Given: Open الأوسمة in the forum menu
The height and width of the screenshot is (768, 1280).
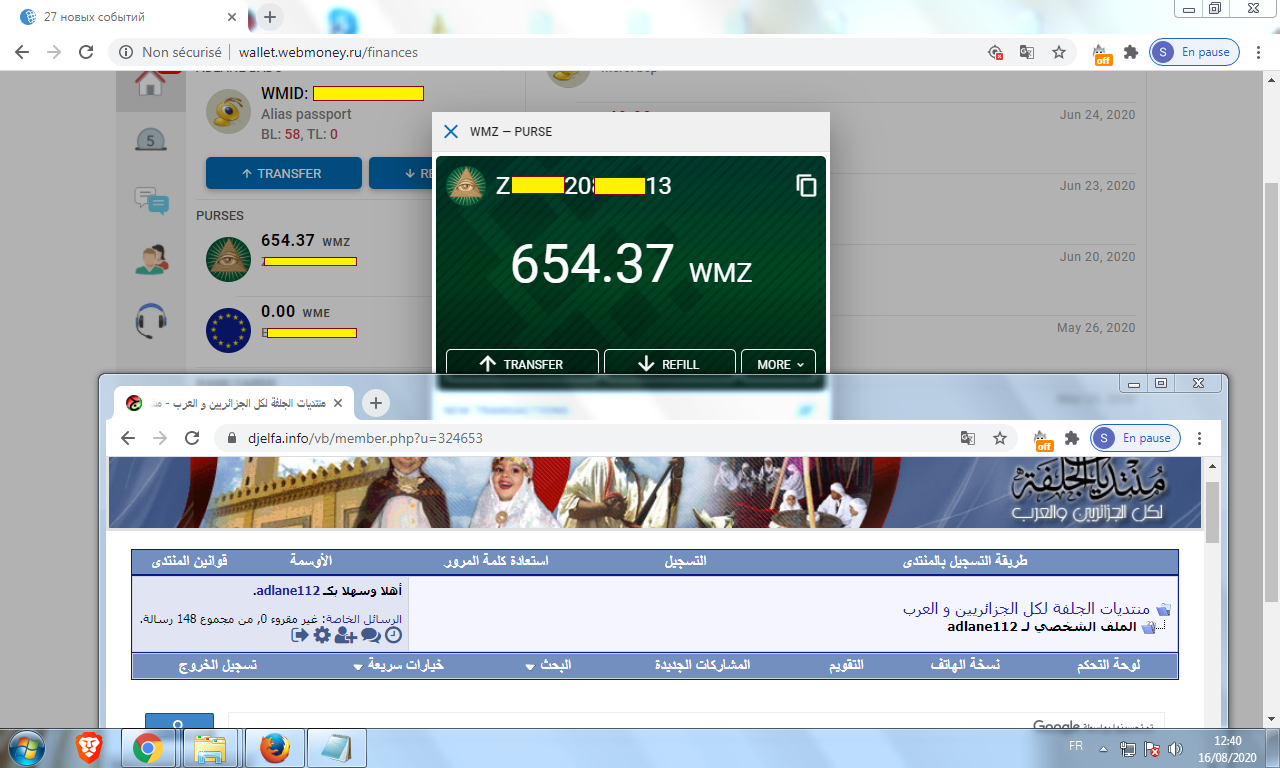Looking at the screenshot, I should pos(311,561).
